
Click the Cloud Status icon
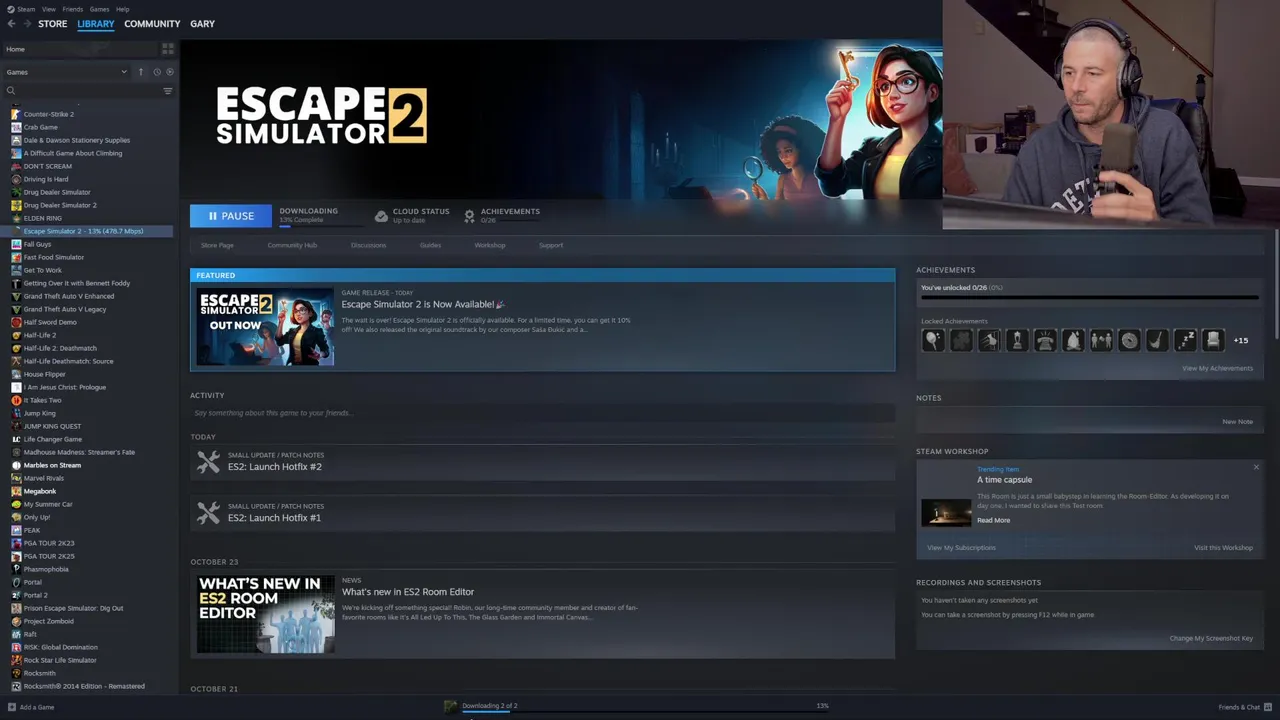381,216
